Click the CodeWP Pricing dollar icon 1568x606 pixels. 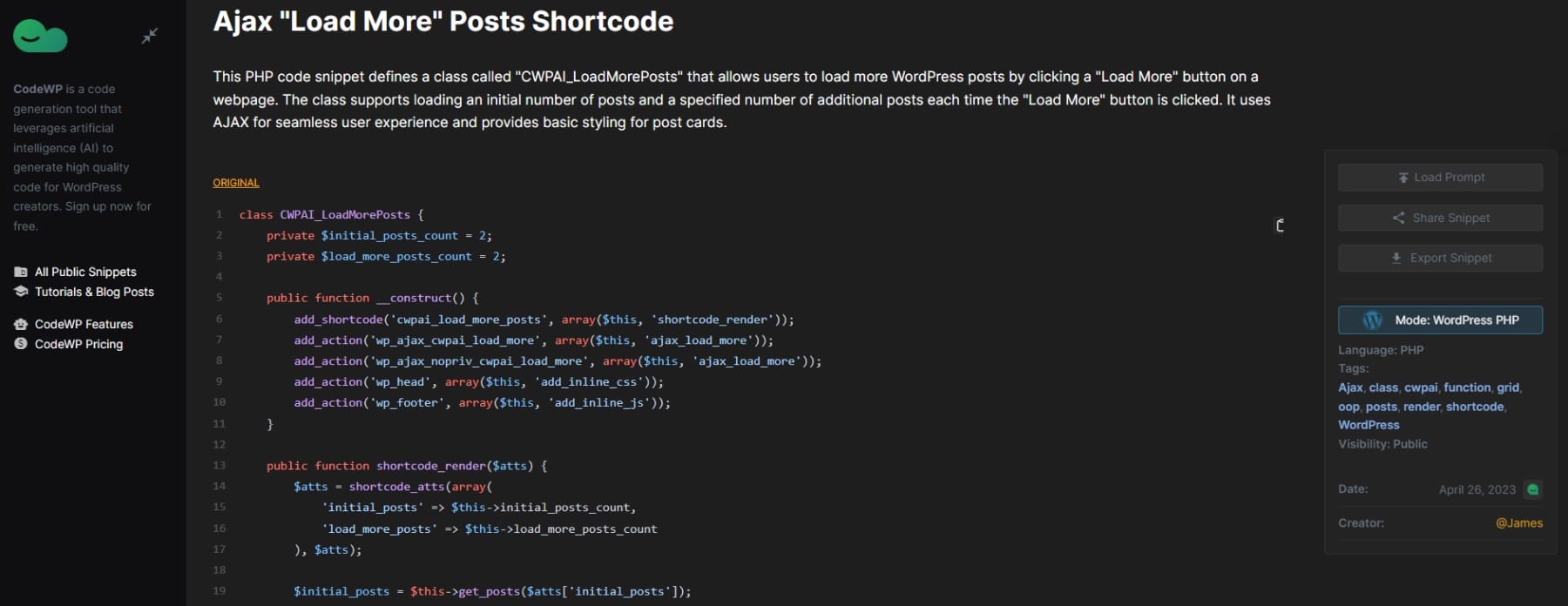tap(21, 344)
